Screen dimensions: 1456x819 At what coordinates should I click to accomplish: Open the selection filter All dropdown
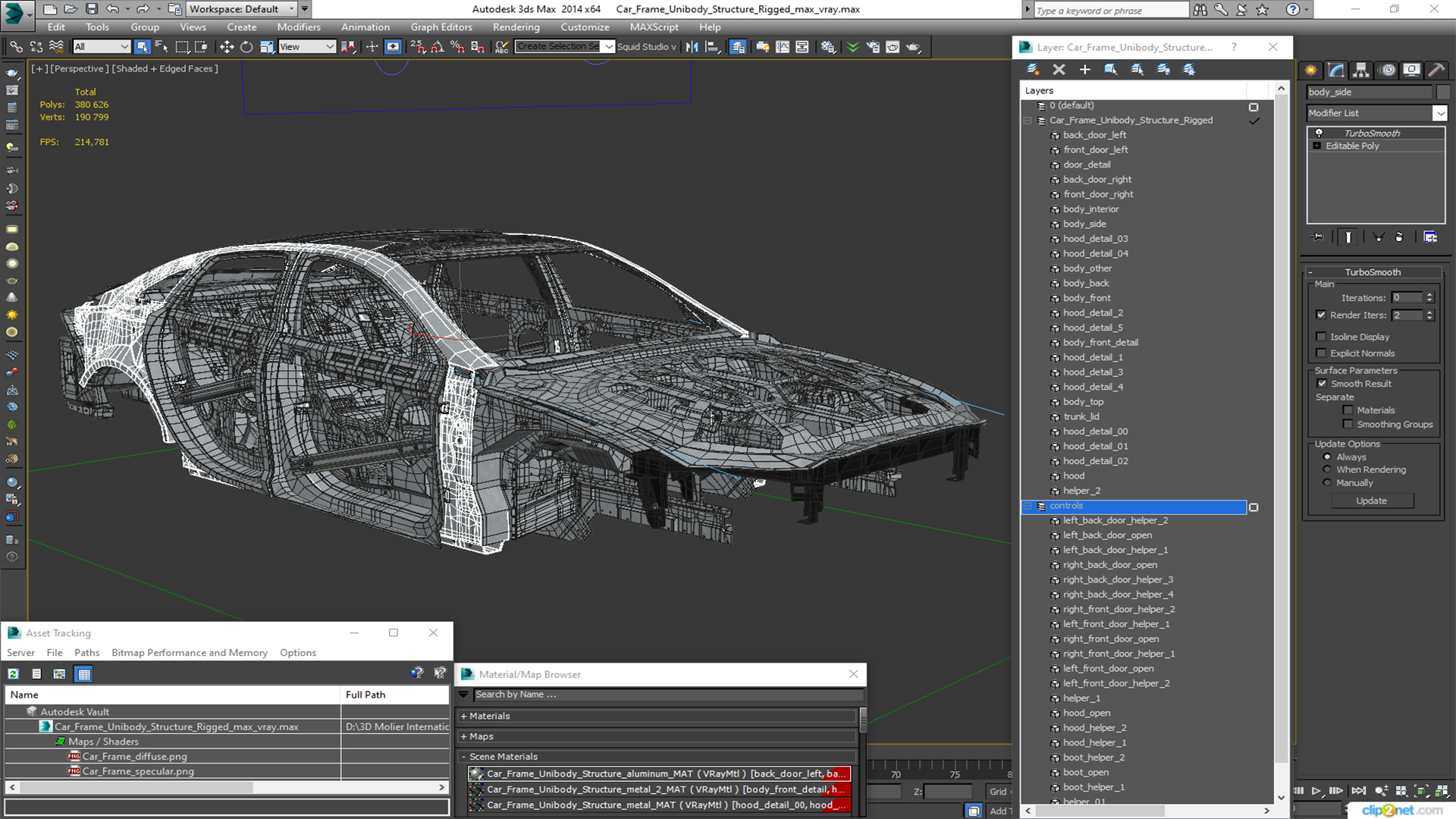tap(102, 47)
